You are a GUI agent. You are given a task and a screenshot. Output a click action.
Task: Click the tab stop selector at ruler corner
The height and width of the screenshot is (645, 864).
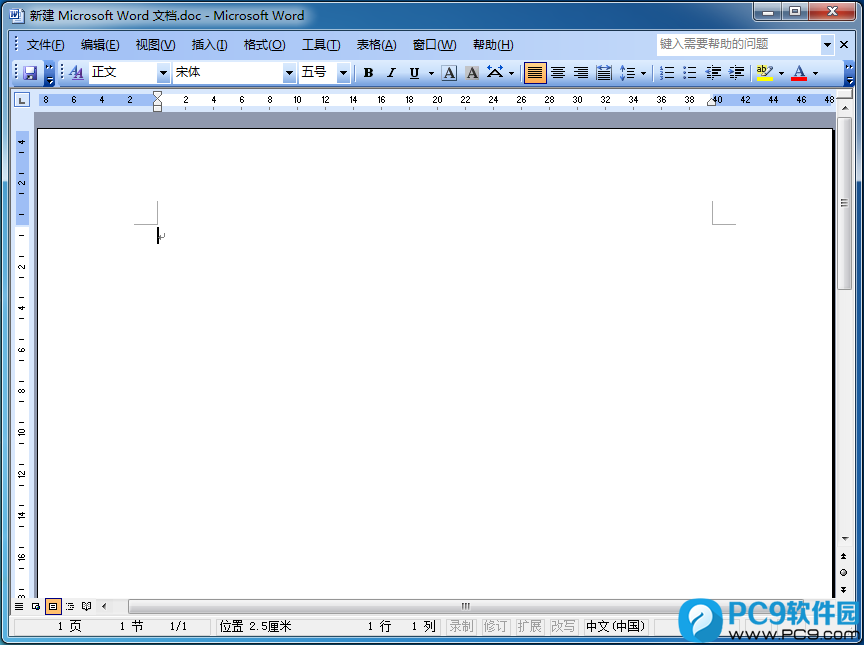click(21, 100)
